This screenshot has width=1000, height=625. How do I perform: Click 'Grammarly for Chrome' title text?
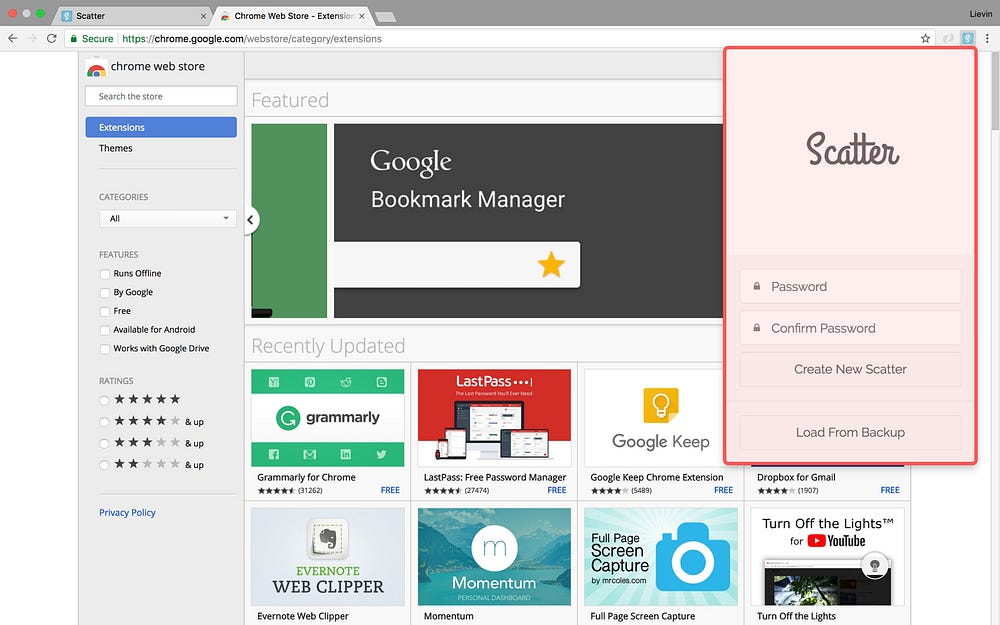[306, 477]
